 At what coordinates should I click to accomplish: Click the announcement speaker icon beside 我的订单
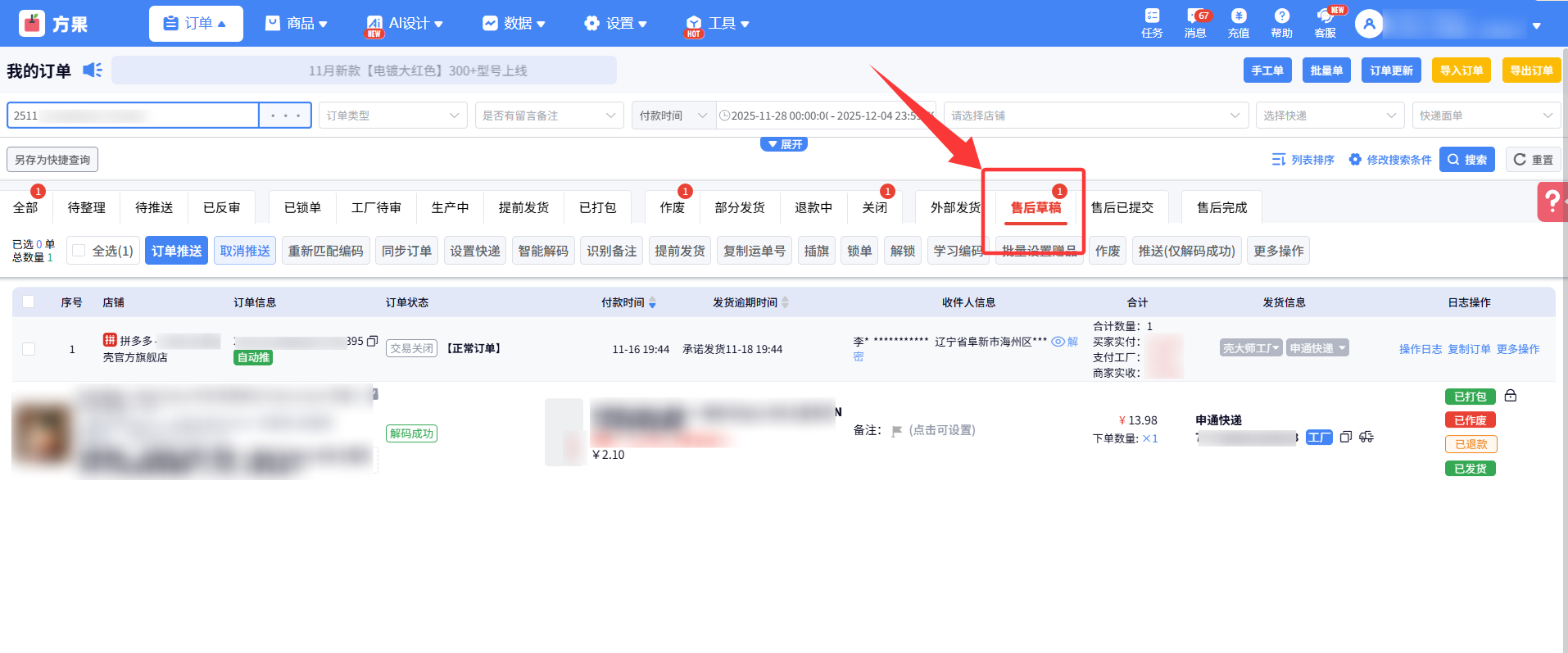point(93,70)
